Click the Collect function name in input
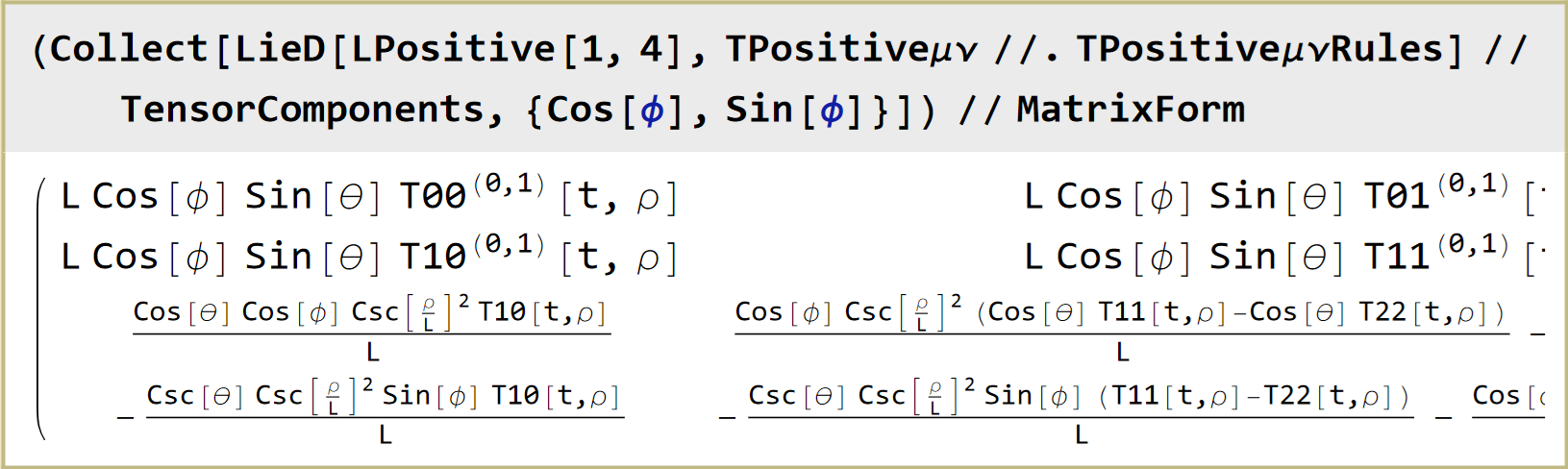 (129, 49)
